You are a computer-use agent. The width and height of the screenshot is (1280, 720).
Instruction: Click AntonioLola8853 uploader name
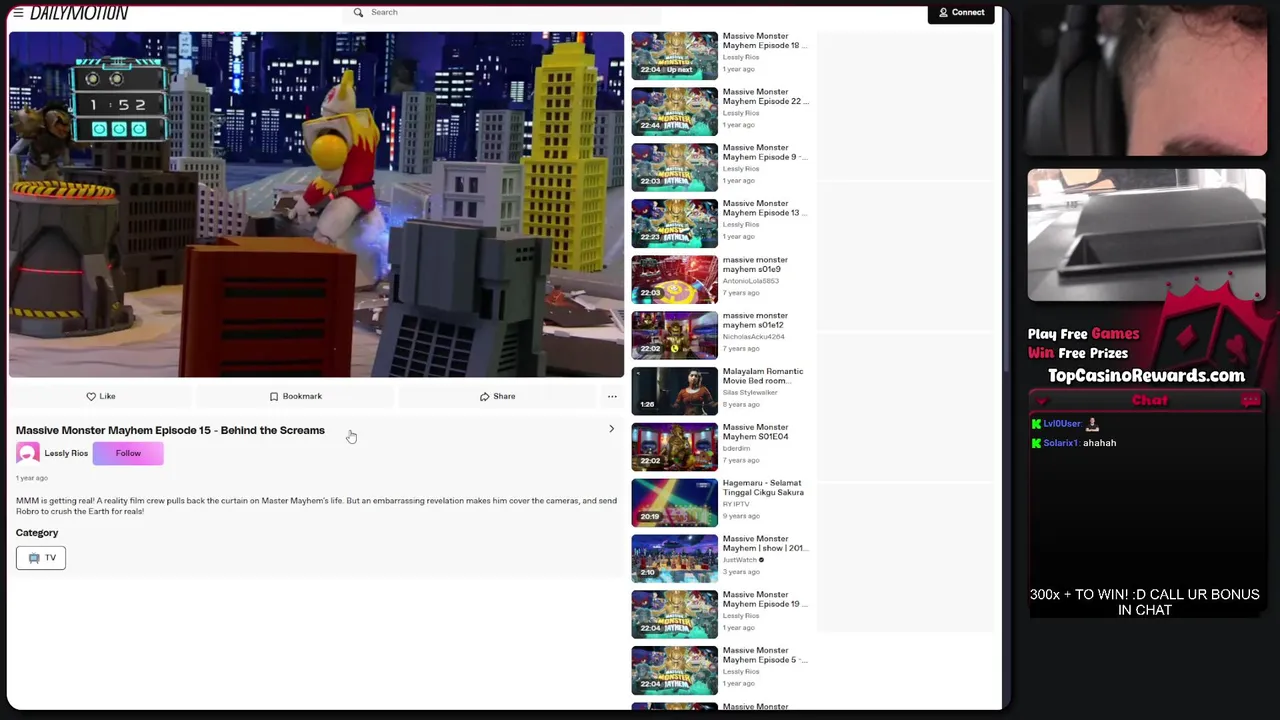[x=751, y=281]
